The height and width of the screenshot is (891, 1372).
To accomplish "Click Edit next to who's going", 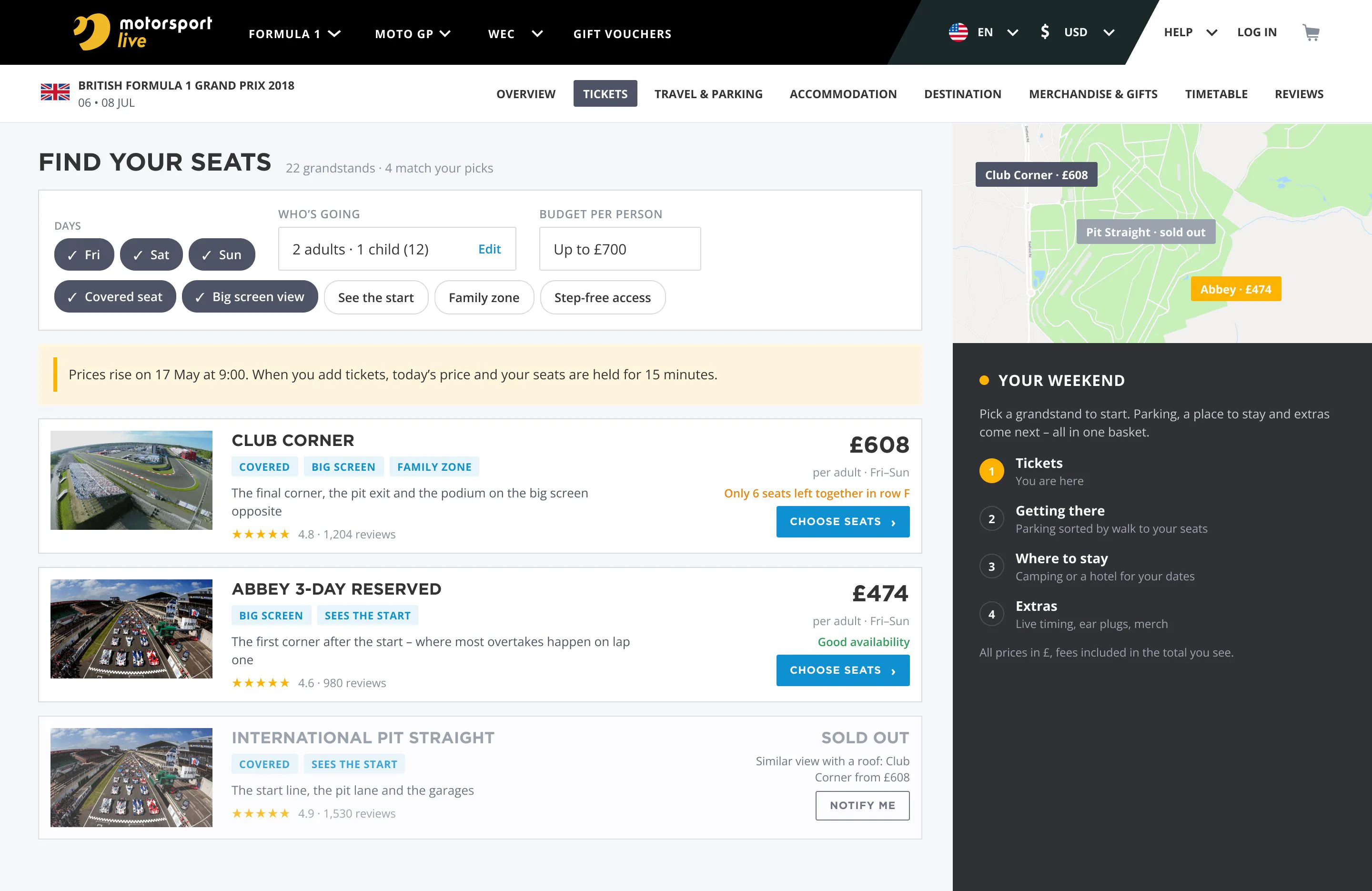I will pyautogui.click(x=489, y=249).
